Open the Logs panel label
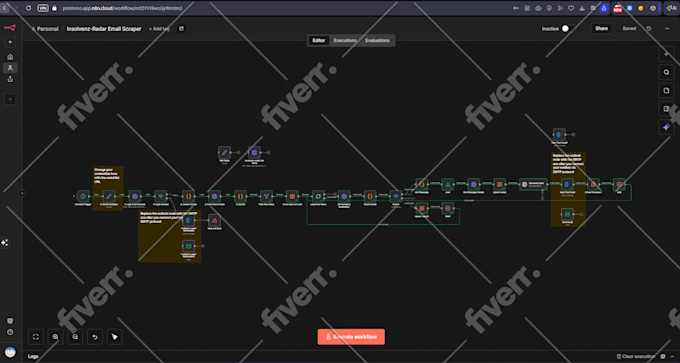Screen dimensions: 680x363 (x=33, y=356)
